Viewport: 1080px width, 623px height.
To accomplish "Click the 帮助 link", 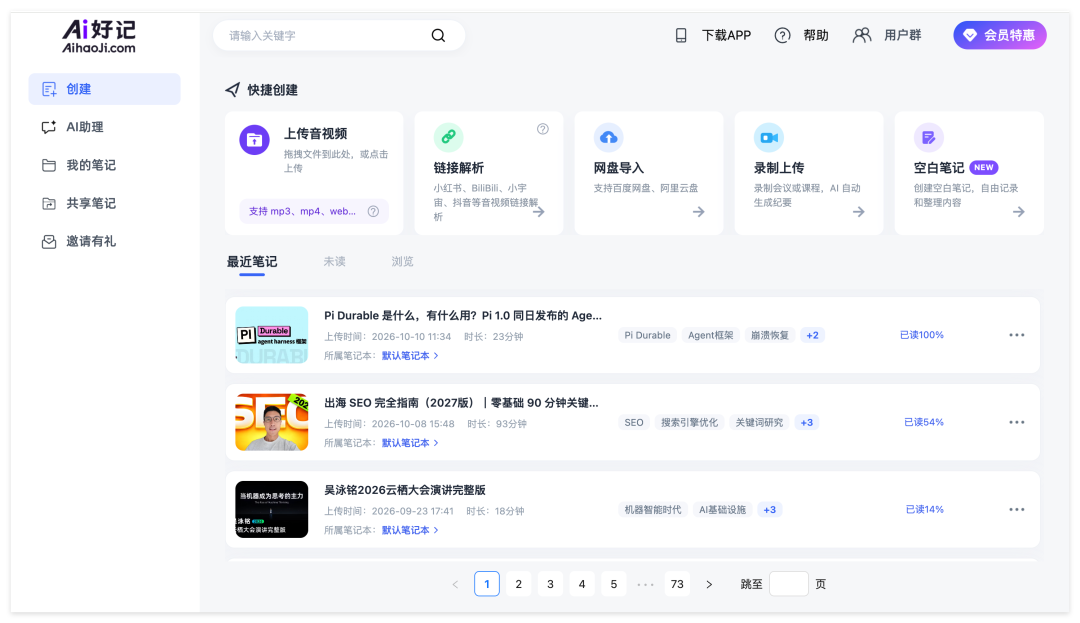I will tap(816, 35).
